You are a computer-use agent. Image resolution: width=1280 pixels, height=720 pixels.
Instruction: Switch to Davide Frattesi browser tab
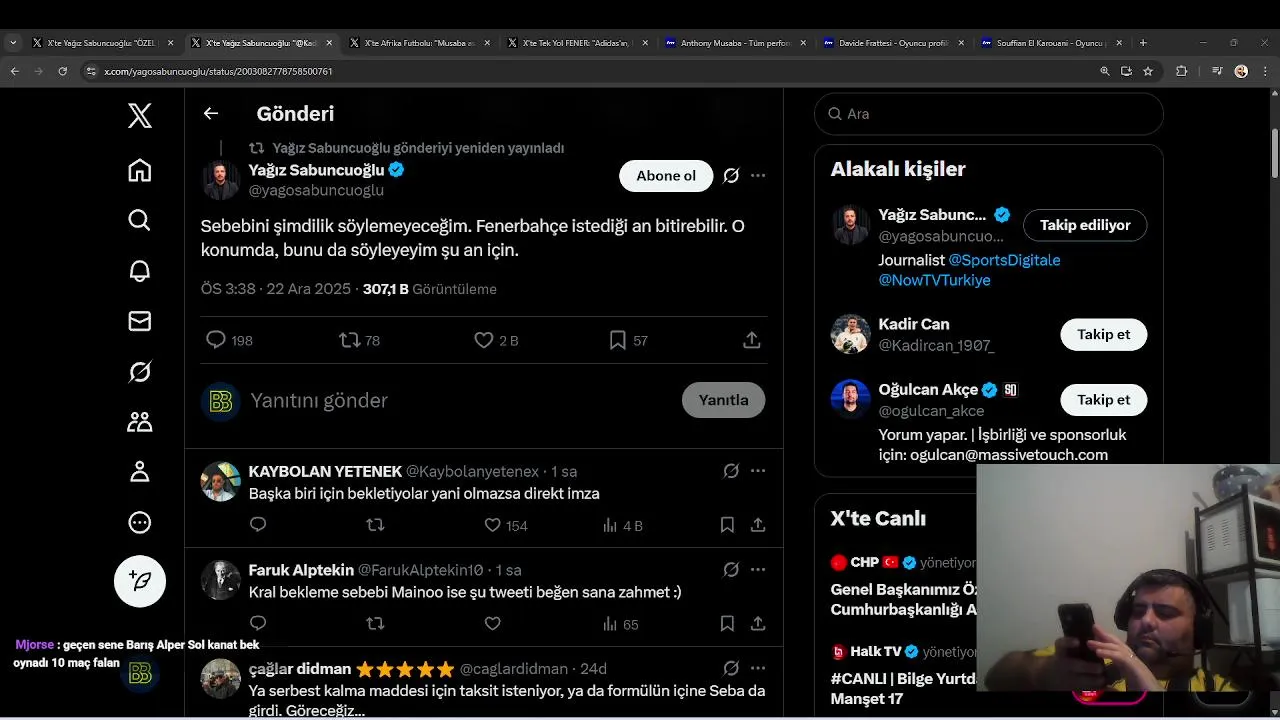(893, 43)
